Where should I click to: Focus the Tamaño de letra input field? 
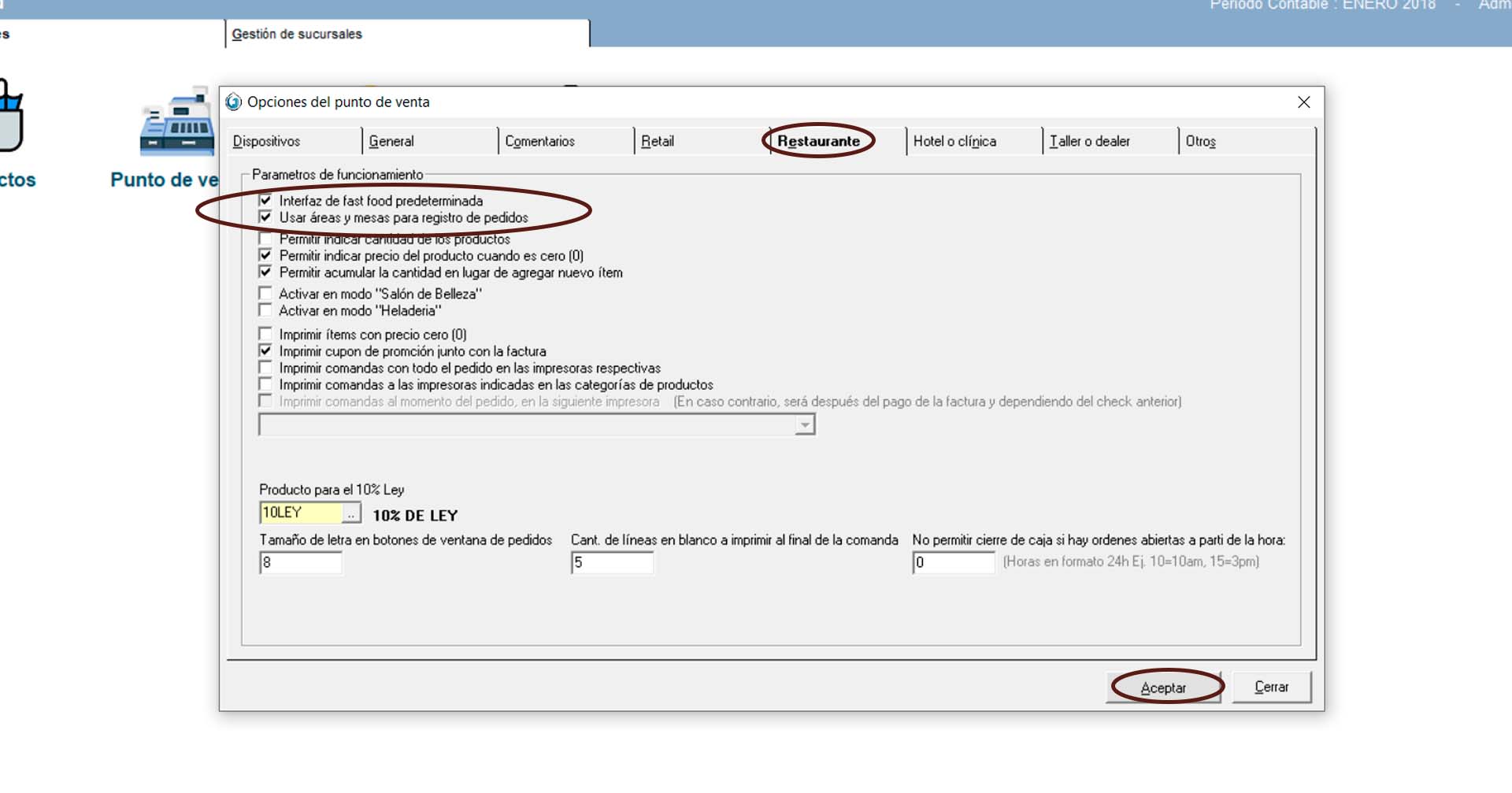tap(301, 563)
